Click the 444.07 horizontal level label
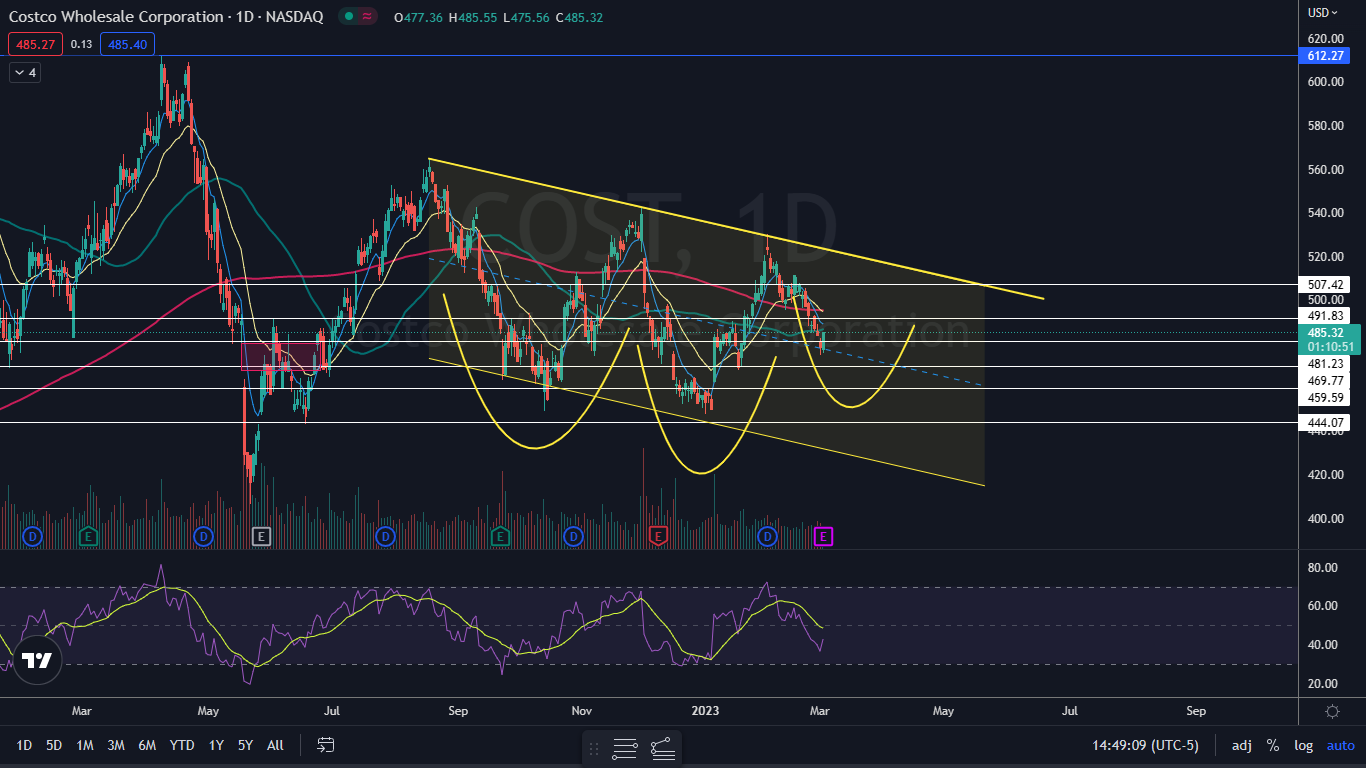Image resolution: width=1366 pixels, height=768 pixels. coord(1323,422)
